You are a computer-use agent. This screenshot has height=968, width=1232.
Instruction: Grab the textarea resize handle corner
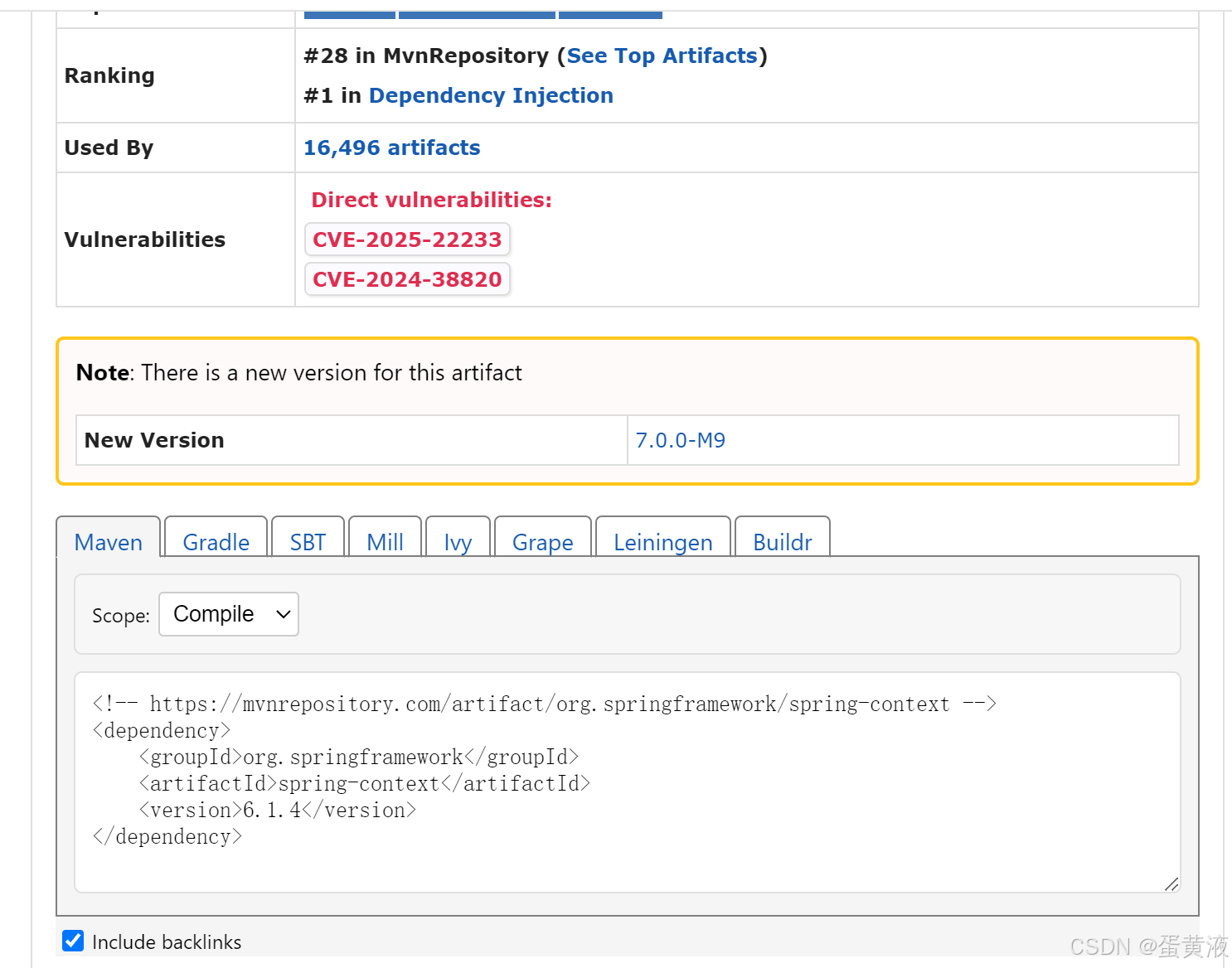pyautogui.click(x=1171, y=883)
